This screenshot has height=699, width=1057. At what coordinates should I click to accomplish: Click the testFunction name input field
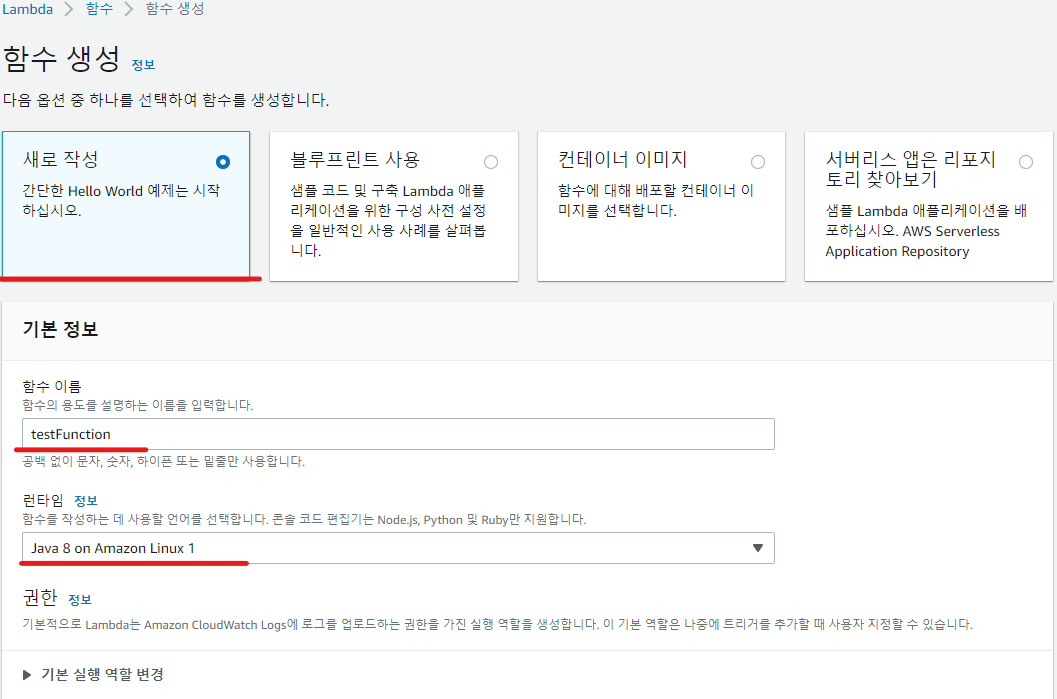coord(398,434)
